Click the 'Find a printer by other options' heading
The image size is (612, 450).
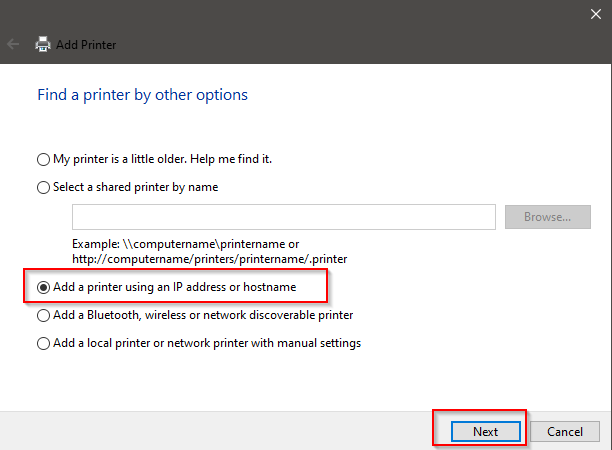click(142, 95)
